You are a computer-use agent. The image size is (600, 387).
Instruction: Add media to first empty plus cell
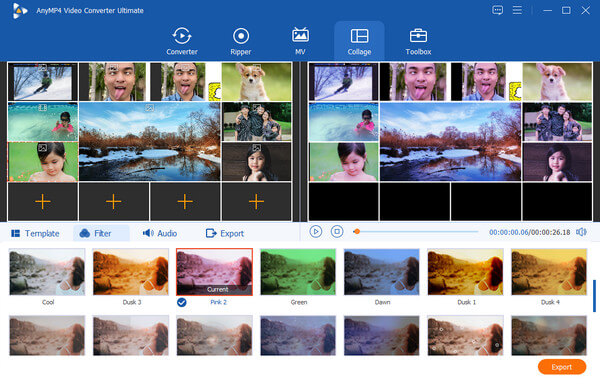click(x=43, y=201)
